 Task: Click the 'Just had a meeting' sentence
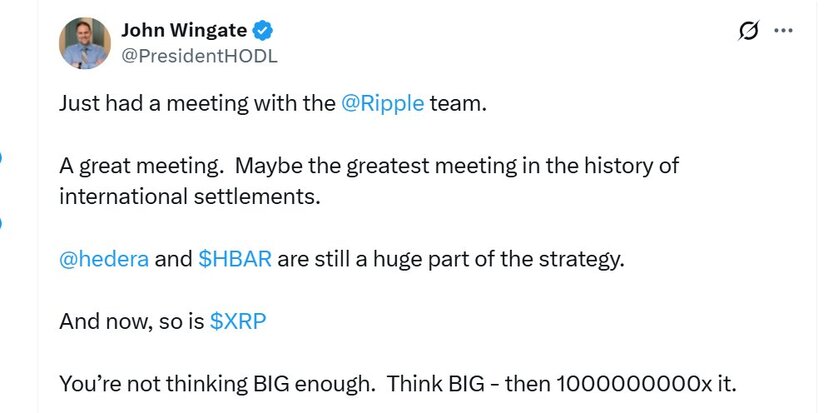pyautogui.click(x=273, y=103)
